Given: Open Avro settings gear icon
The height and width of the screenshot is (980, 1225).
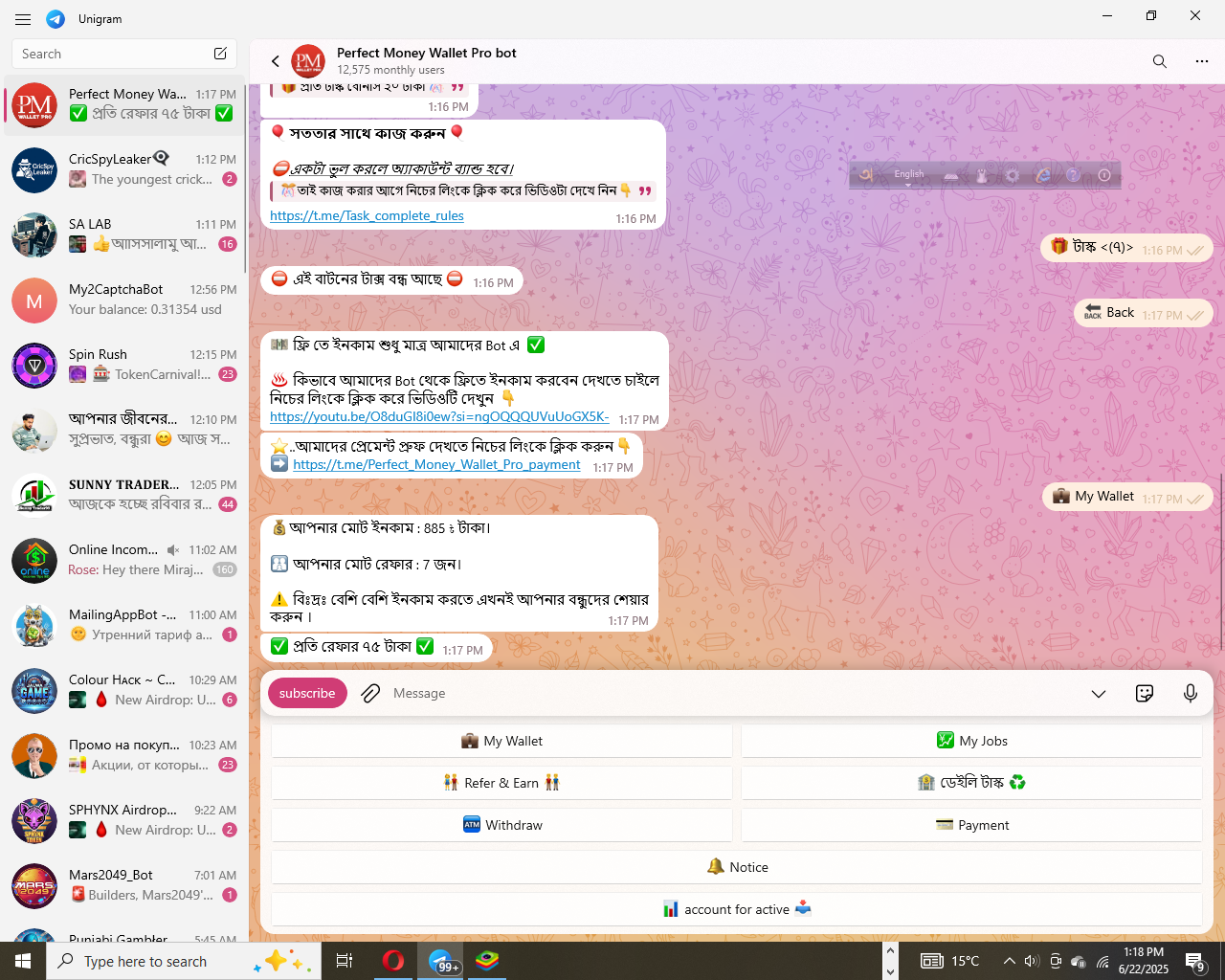Looking at the screenshot, I should (x=1012, y=175).
